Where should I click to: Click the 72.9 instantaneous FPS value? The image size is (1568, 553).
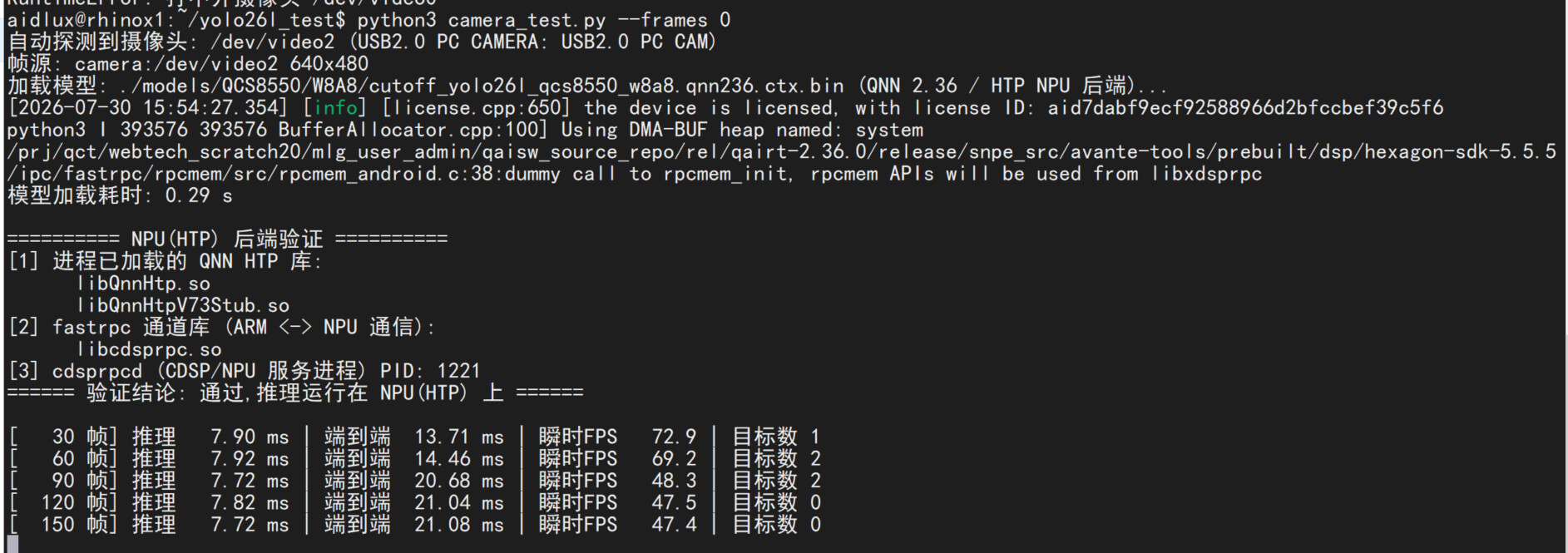pyautogui.click(x=674, y=437)
